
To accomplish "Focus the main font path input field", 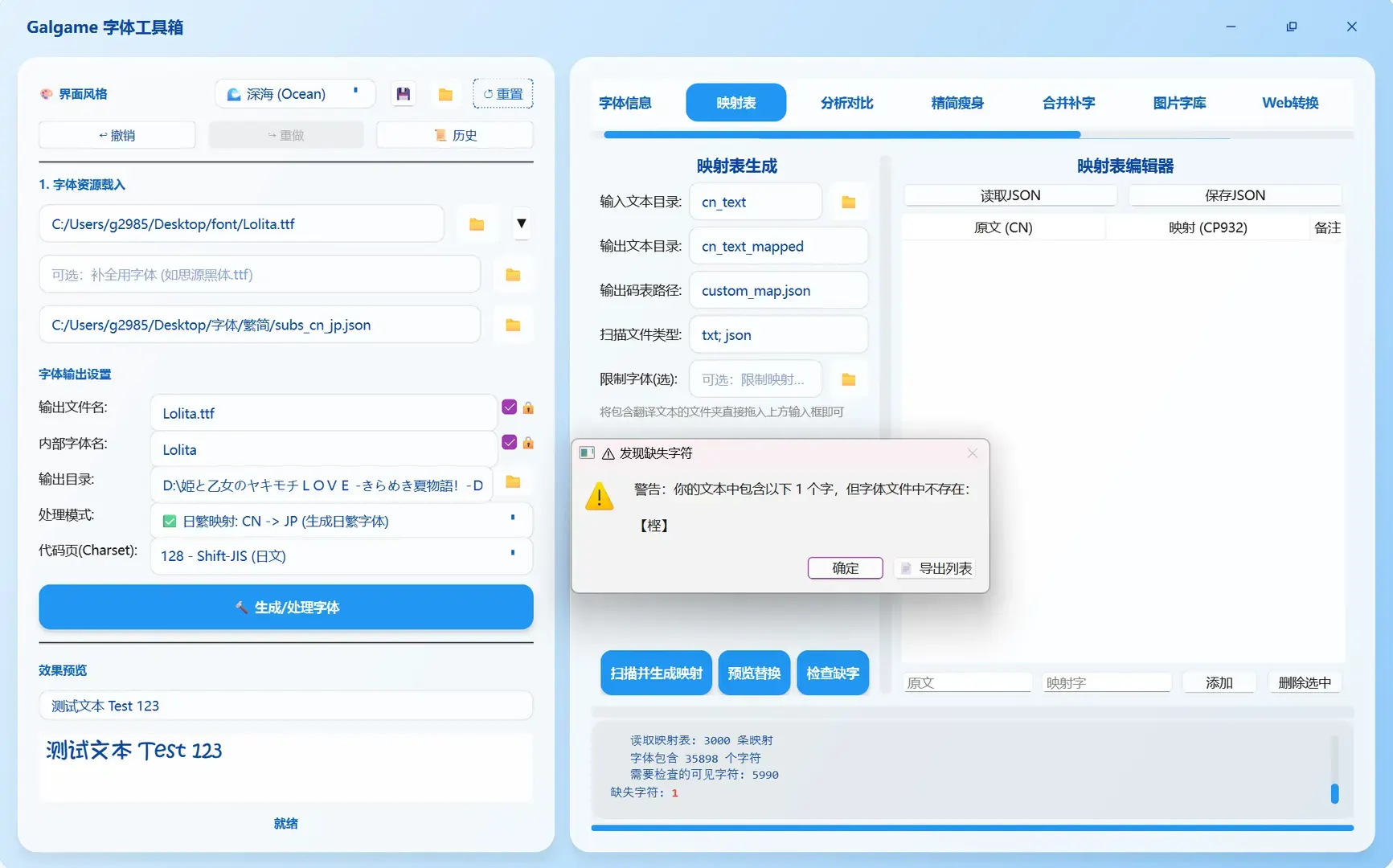I will pos(241,224).
